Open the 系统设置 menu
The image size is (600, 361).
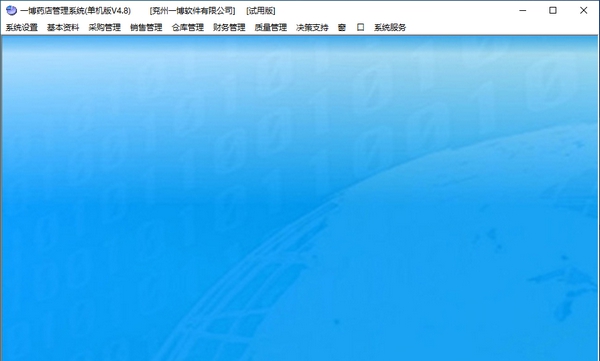pyautogui.click(x=22, y=27)
